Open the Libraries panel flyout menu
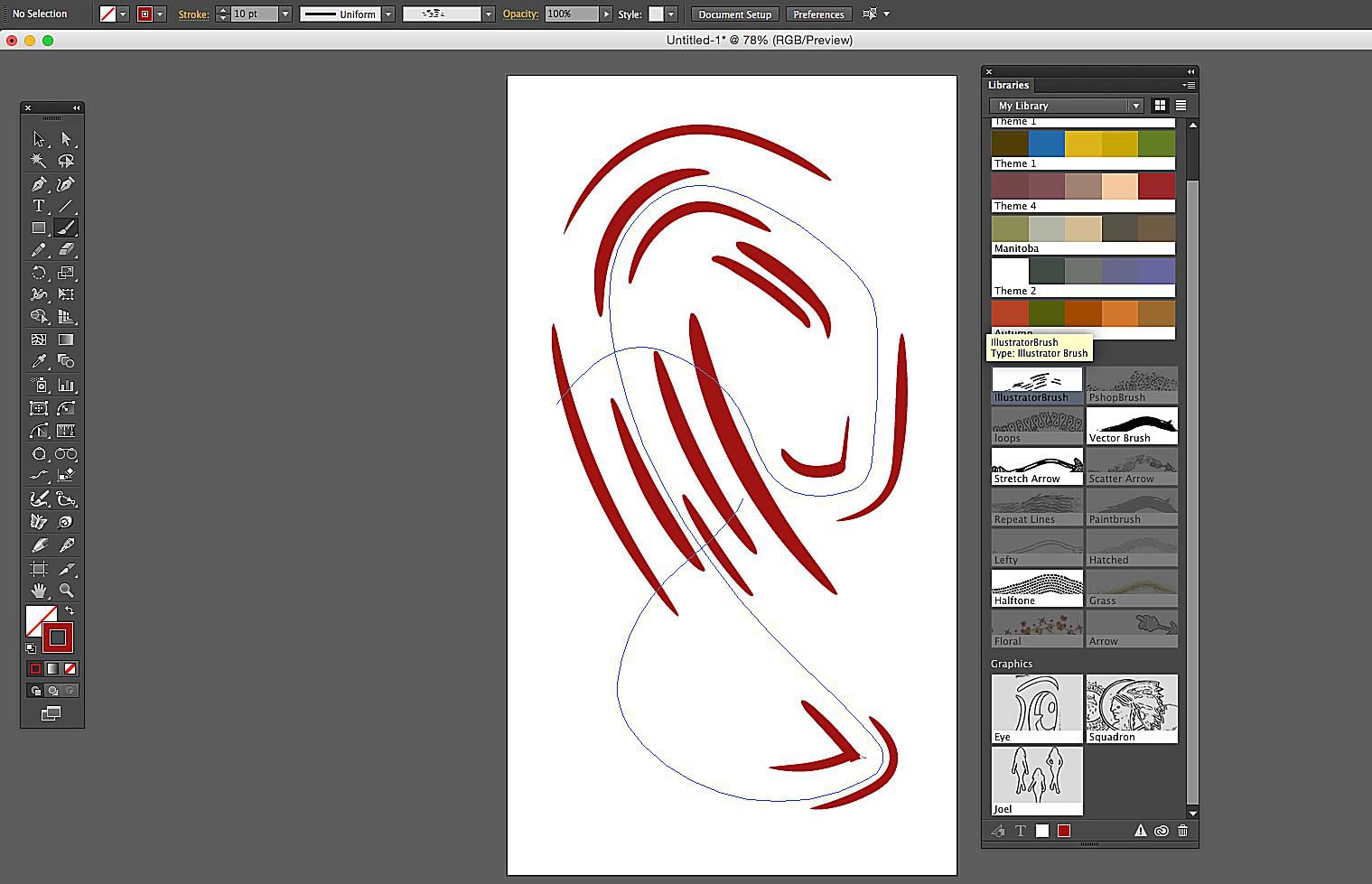The image size is (1372, 884). coord(1189,85)
